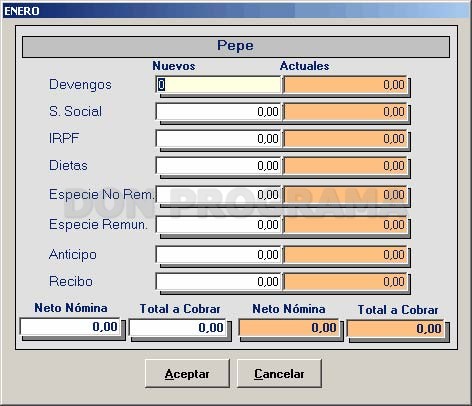
Task: Select the Recibo Nuevos input field
Action: [x=219, y=282]
